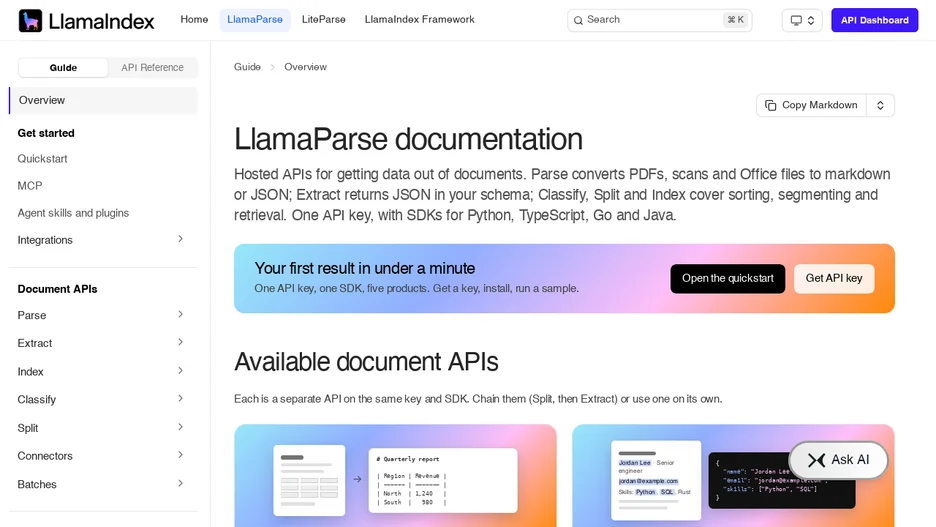Click the Overview breadcrumb link
Viewport: 936px width, 527px height.
[x=305, y=67]
